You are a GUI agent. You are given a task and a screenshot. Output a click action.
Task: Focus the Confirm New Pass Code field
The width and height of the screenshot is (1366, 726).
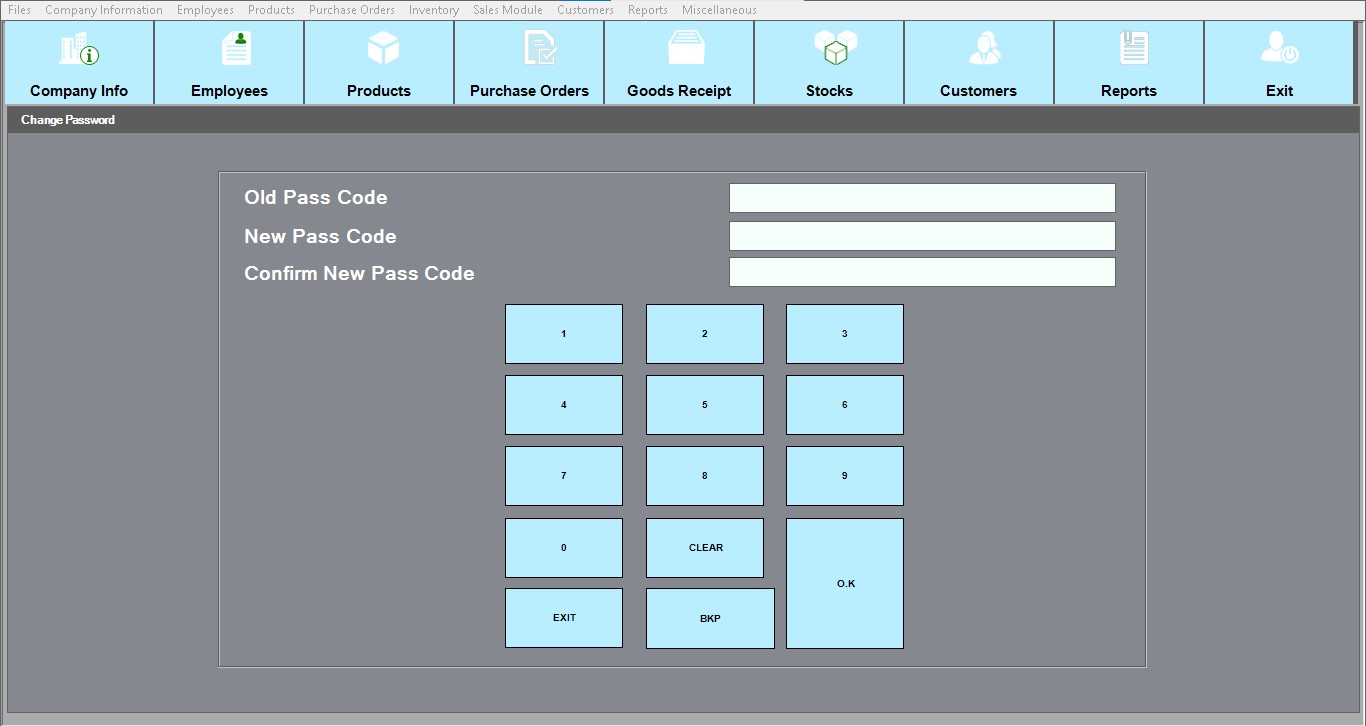(921, 272)
